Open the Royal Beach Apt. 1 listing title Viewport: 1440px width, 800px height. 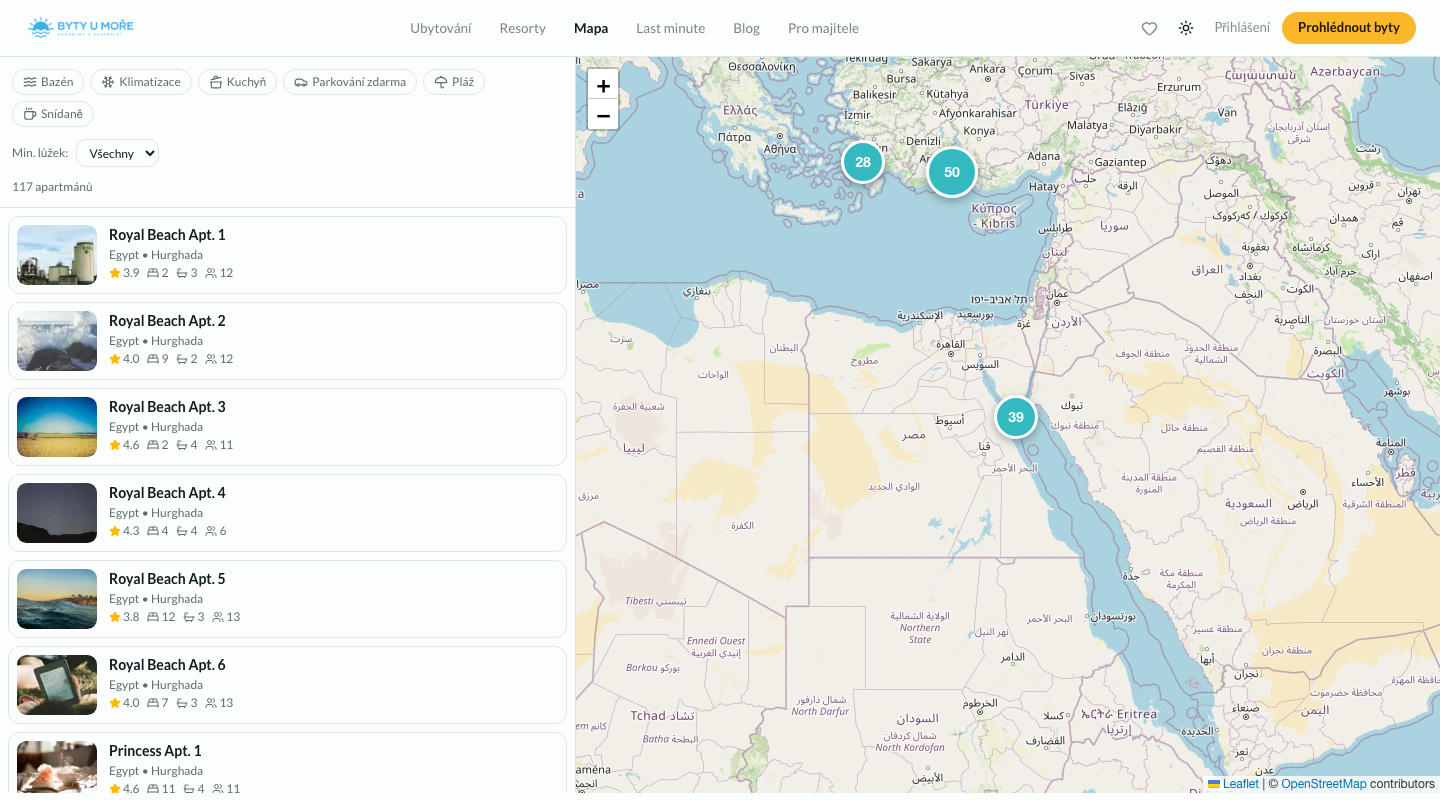(167, 235)
